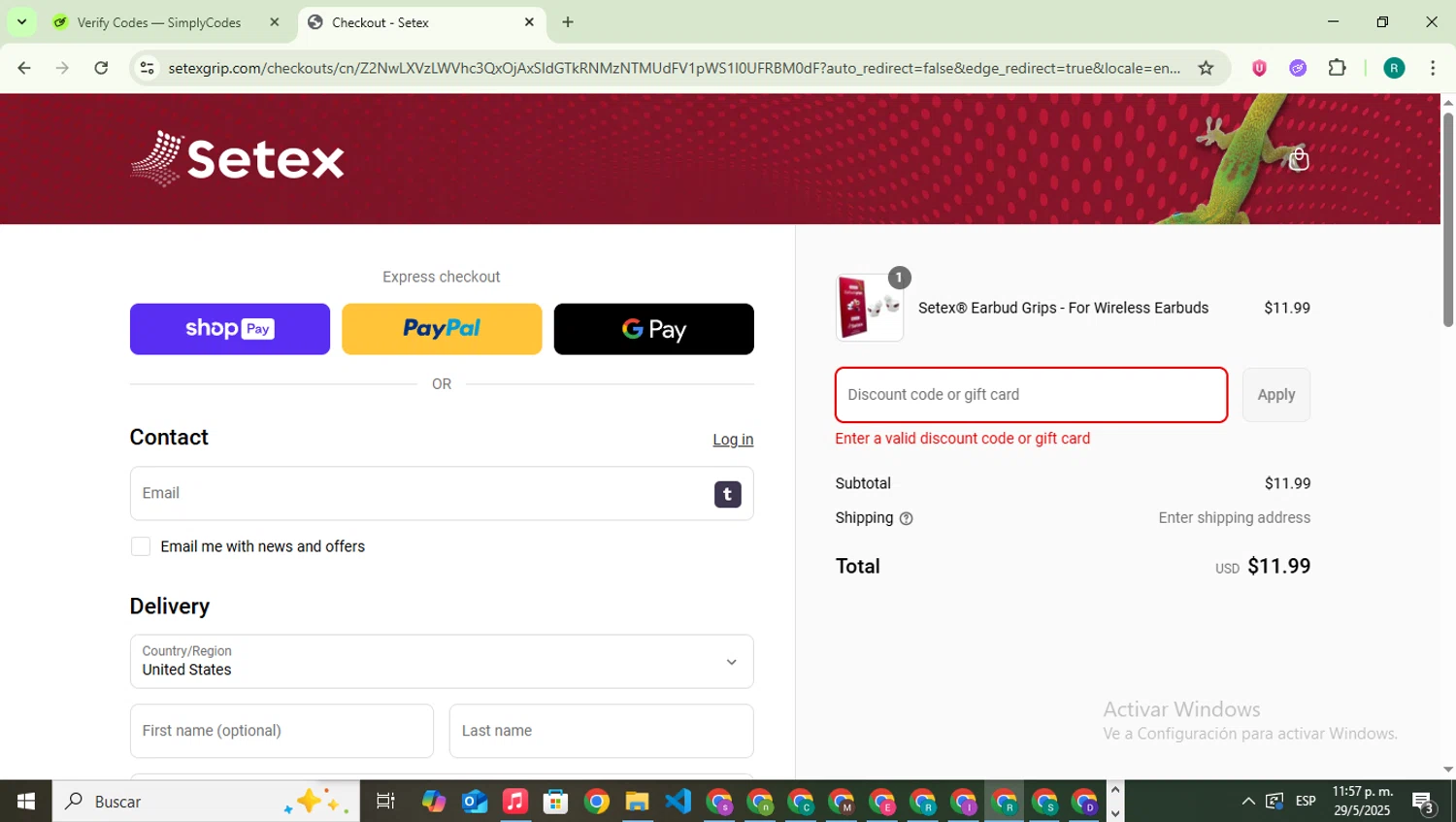1456x822 pixels.
Task: Close the Checkout - Setex tab
Action: pyautogui.click(x=529, y=22)
